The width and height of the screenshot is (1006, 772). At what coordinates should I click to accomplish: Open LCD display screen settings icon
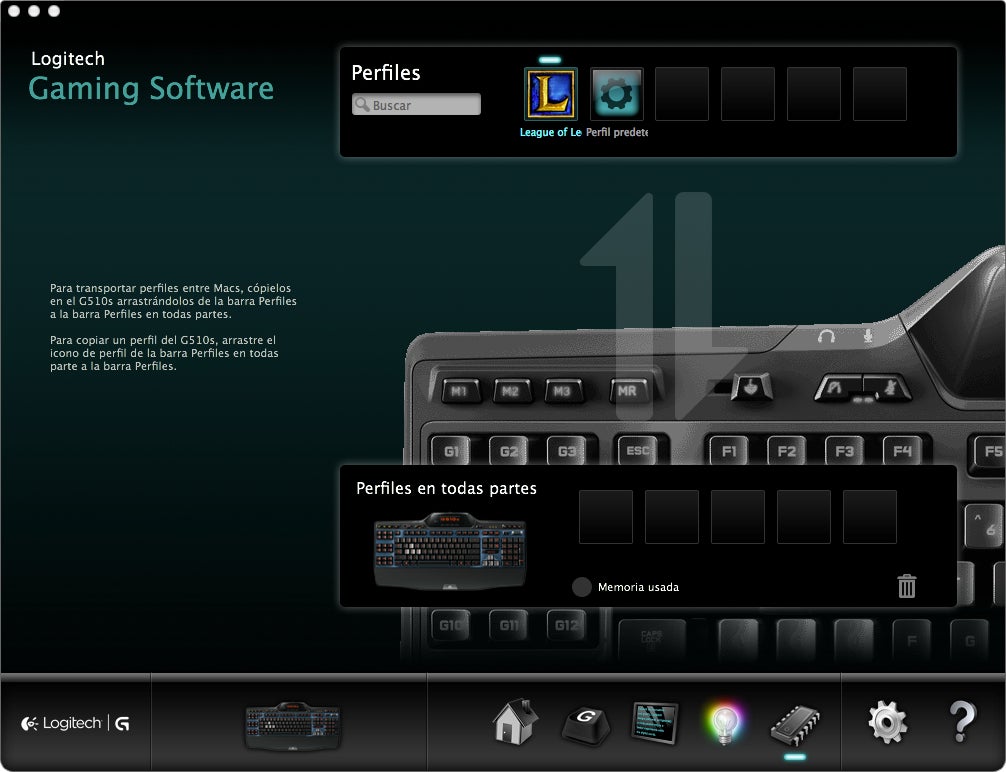pos(654,723)
